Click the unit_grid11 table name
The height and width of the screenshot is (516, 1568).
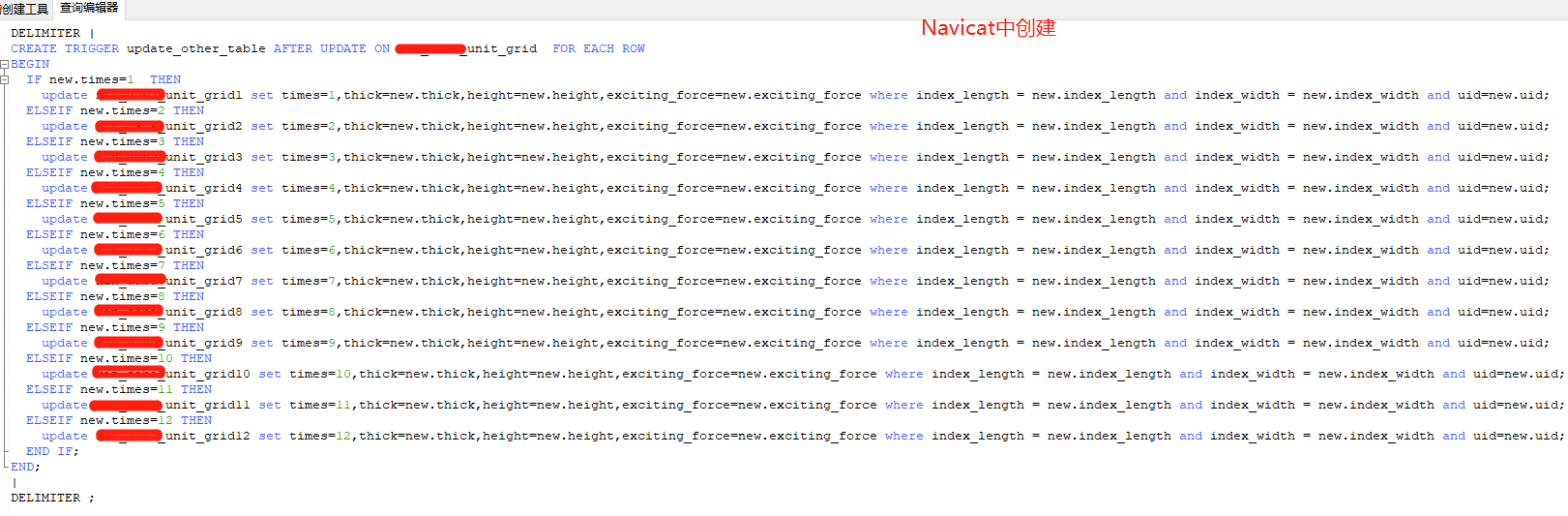(208, 405)
